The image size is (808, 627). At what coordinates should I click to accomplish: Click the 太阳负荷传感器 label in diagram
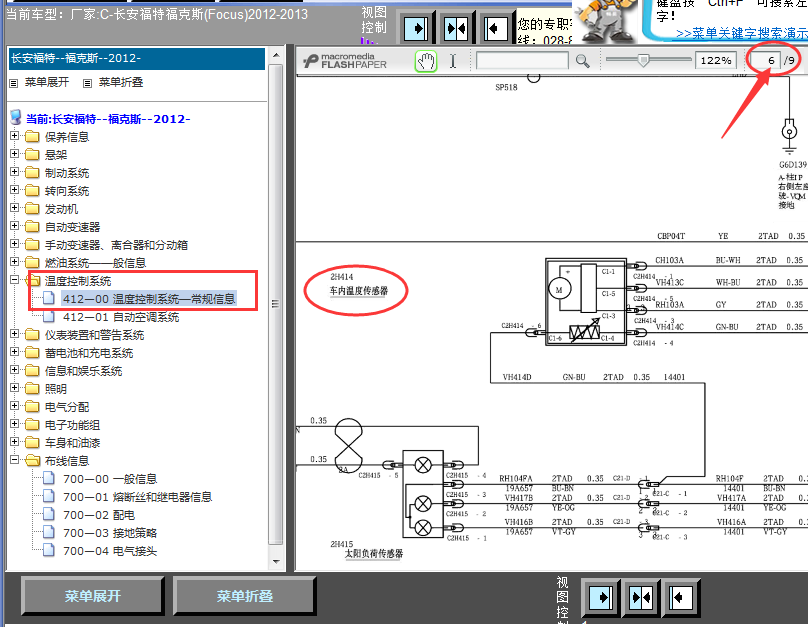tap(374, 554)
